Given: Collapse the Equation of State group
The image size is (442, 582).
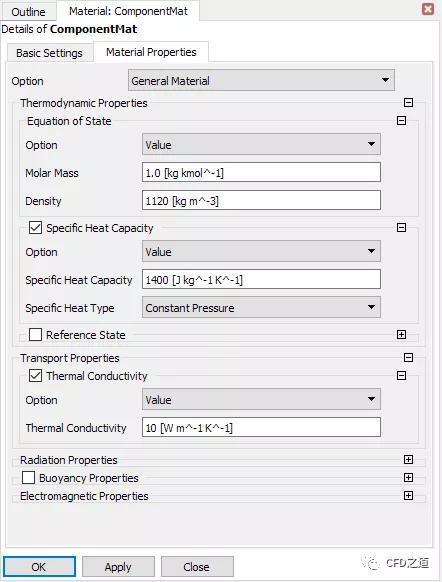Looking at the screenshot, I should tap(401, 120).
